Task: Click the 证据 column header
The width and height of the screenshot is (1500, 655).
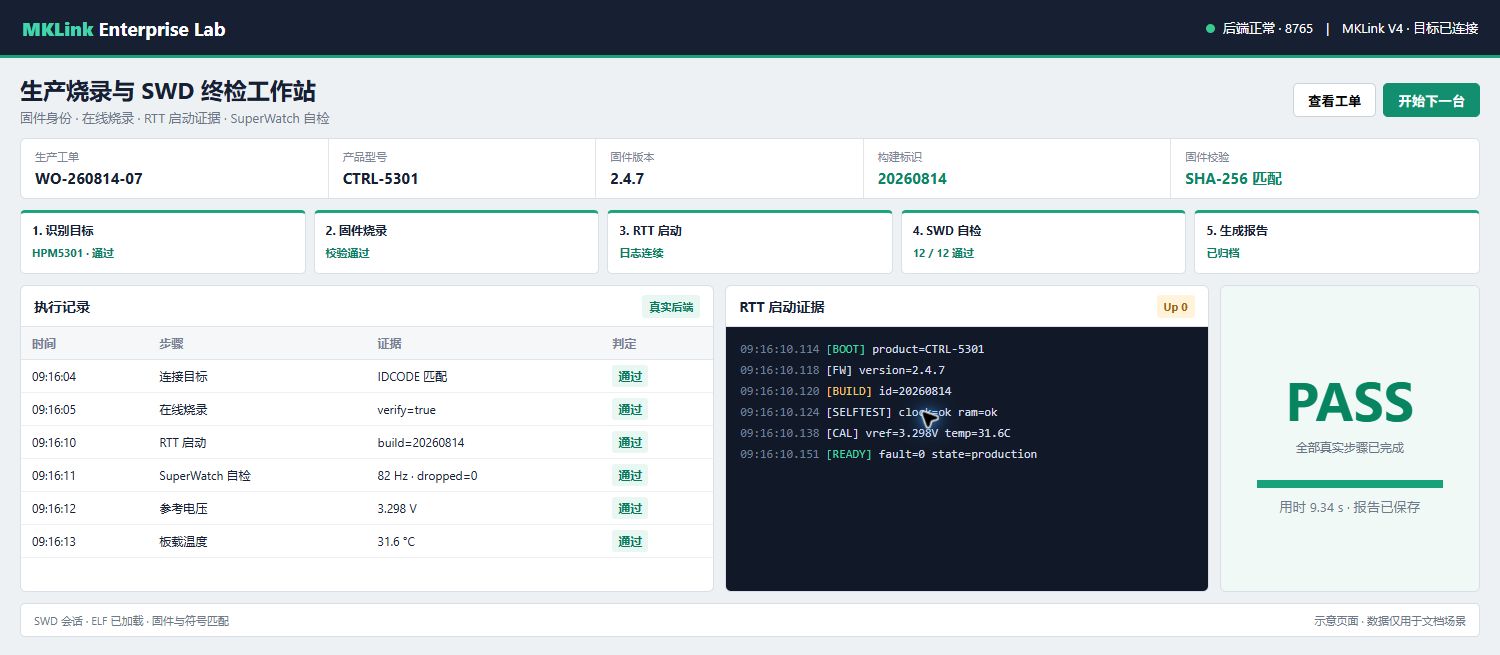Action: tap(390, 344)
